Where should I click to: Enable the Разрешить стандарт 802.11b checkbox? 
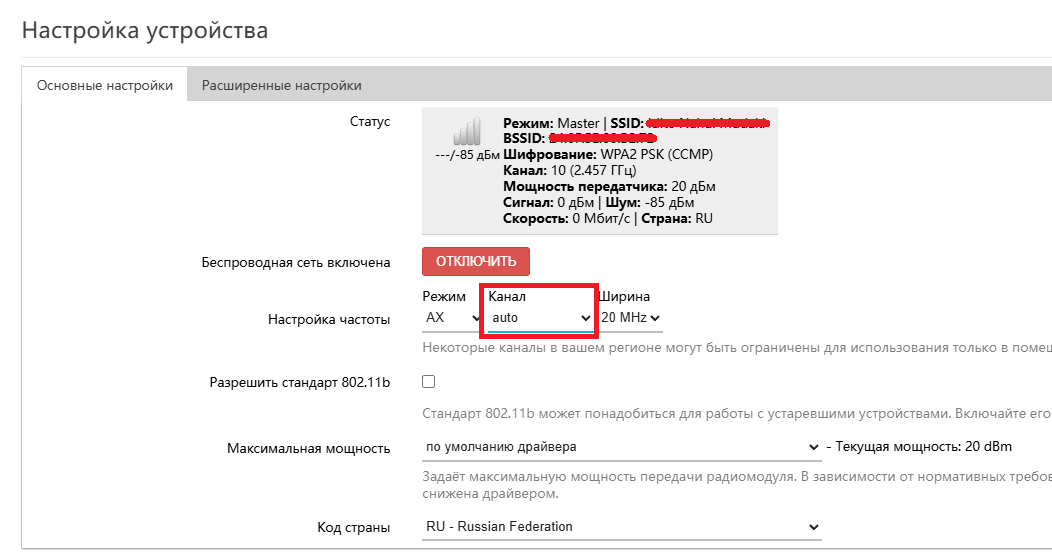tap(429, 382)
